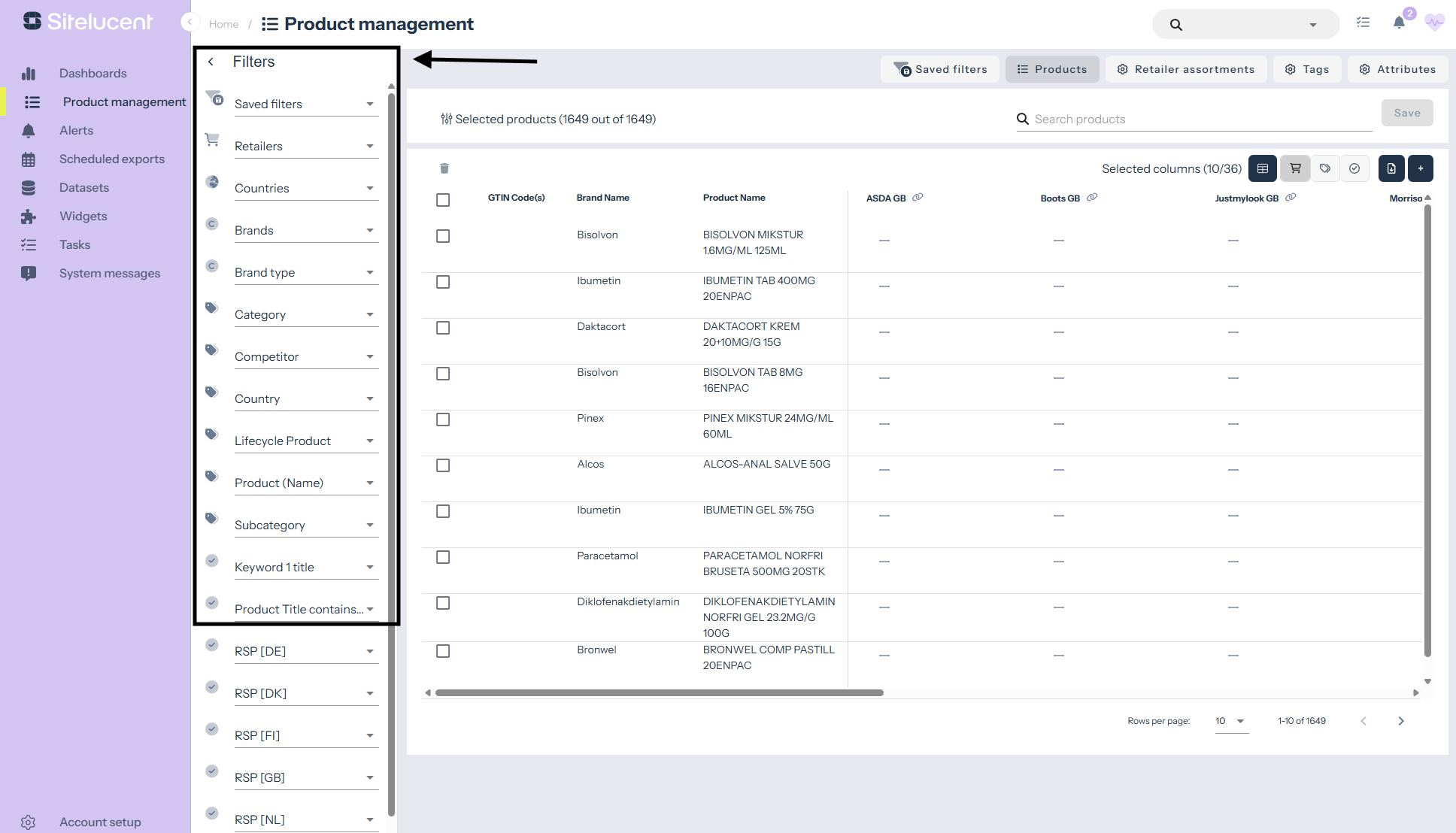The image size is (1456, 833).
Task: Click the file download export icon
Action: [x=1391, y=168]
